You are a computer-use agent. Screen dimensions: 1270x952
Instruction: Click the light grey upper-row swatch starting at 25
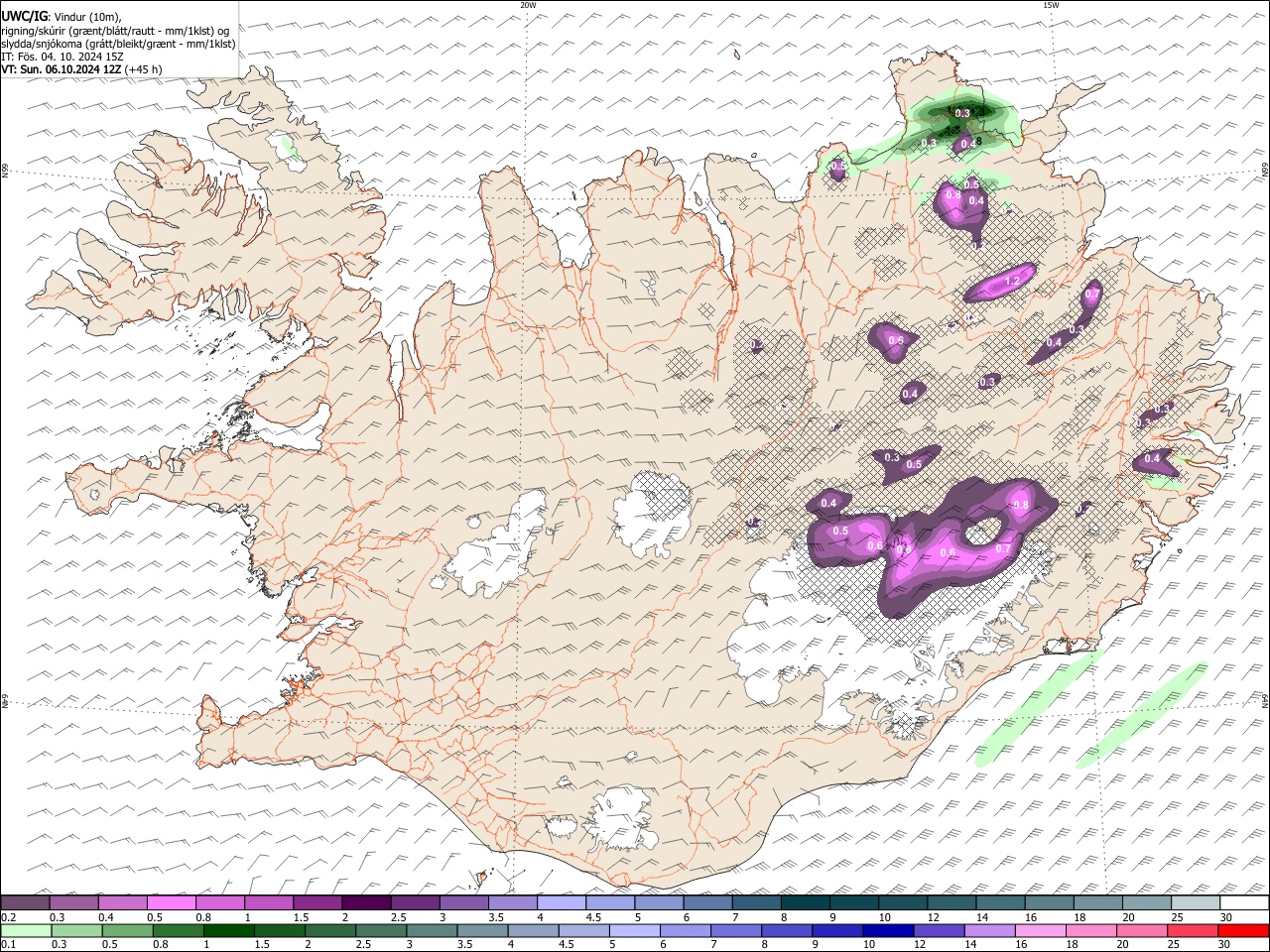tap(1196, 902)
